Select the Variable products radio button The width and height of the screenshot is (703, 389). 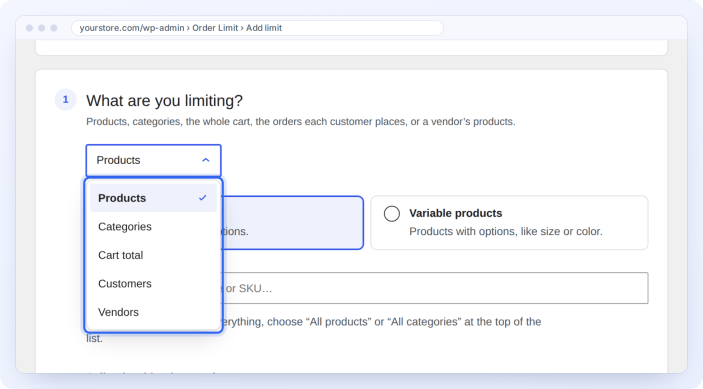[392, 214]
